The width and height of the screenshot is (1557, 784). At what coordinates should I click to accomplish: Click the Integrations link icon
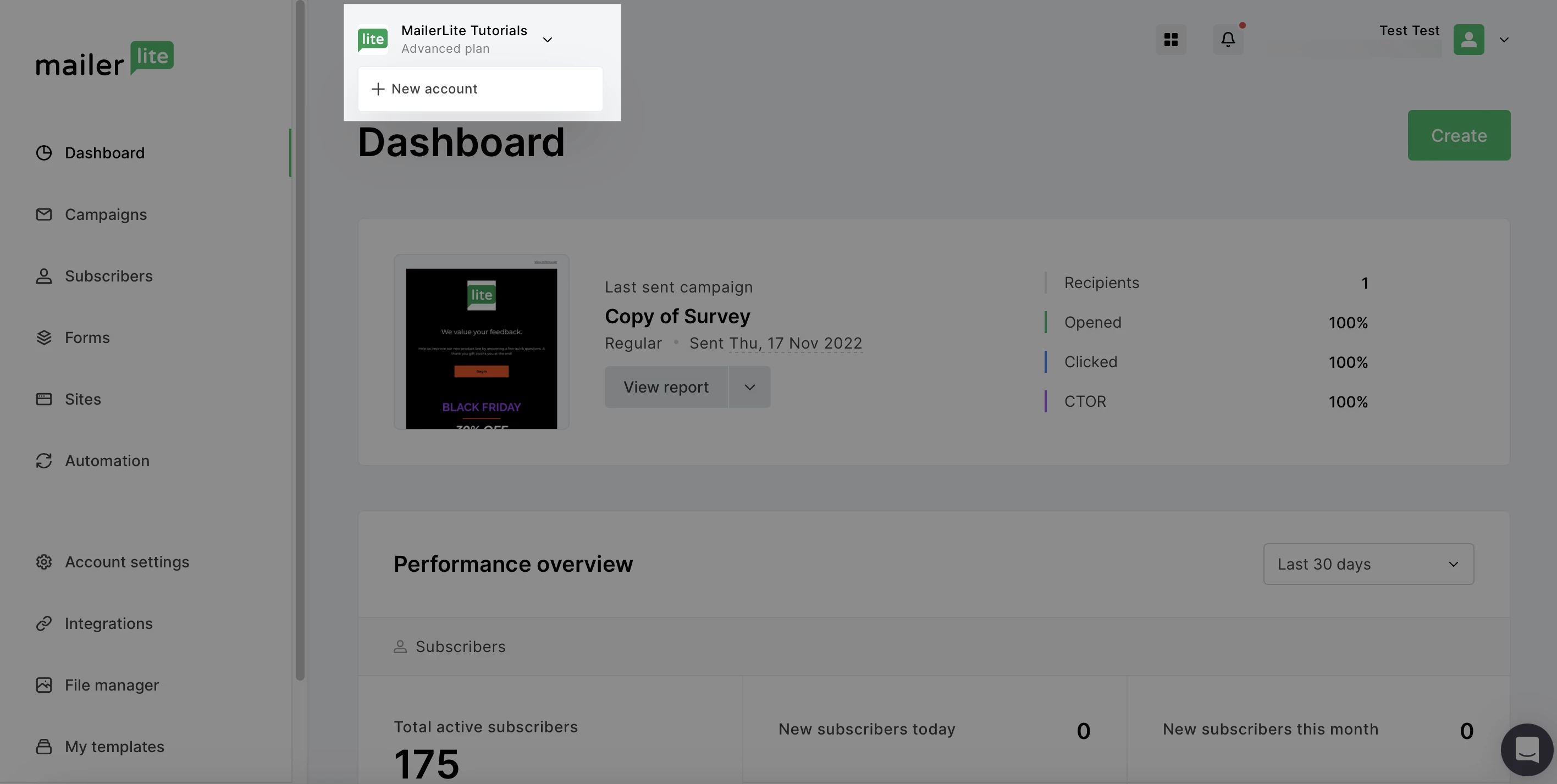pos(43,624)
